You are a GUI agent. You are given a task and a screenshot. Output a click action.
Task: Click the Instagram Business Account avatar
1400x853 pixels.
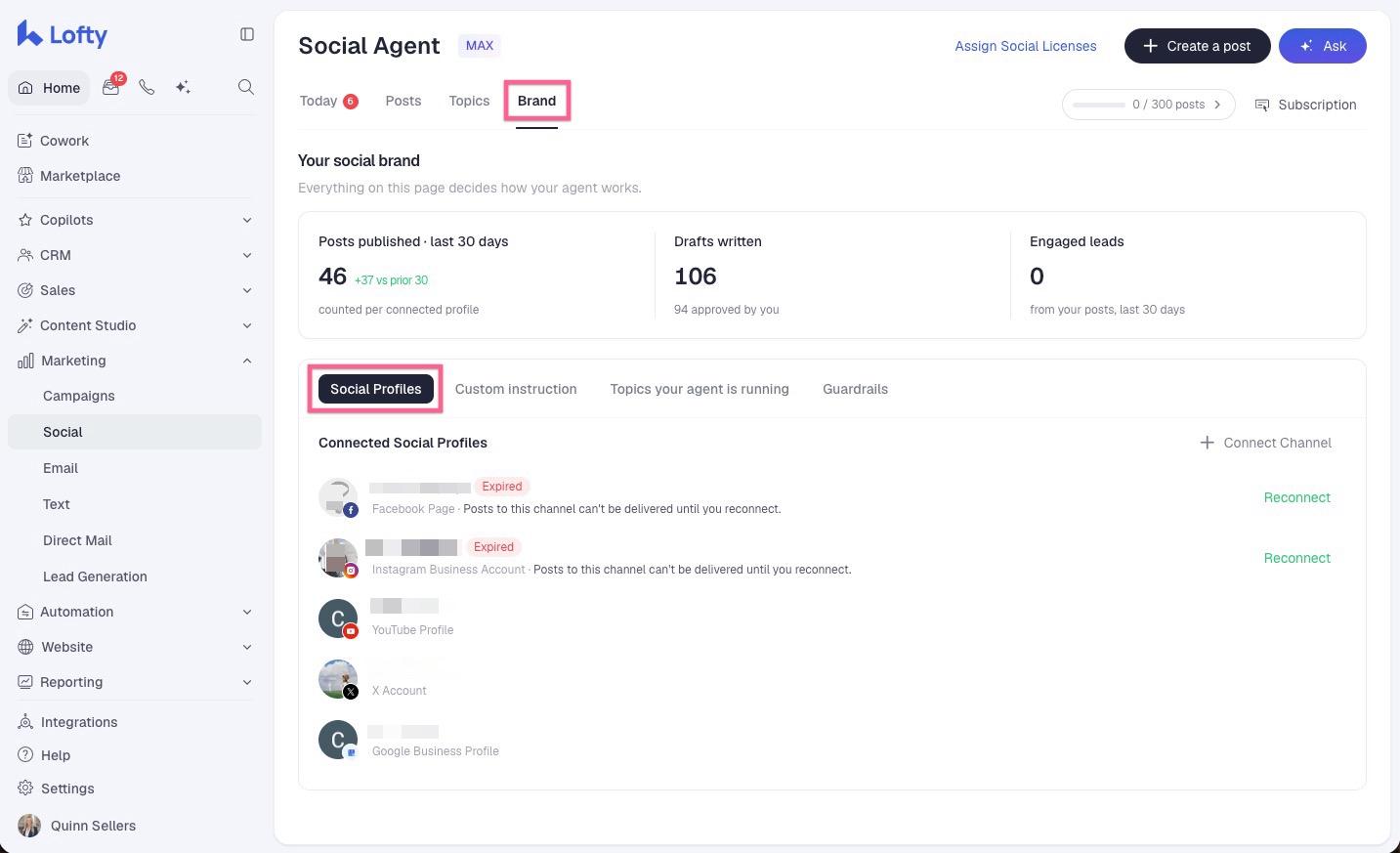[x=338, y=558]
